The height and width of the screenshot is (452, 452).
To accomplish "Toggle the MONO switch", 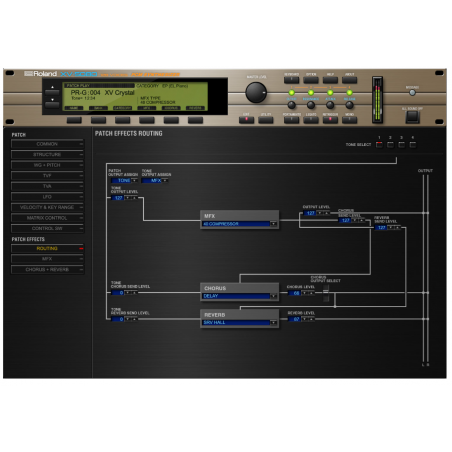I will [x=349, y=120].
